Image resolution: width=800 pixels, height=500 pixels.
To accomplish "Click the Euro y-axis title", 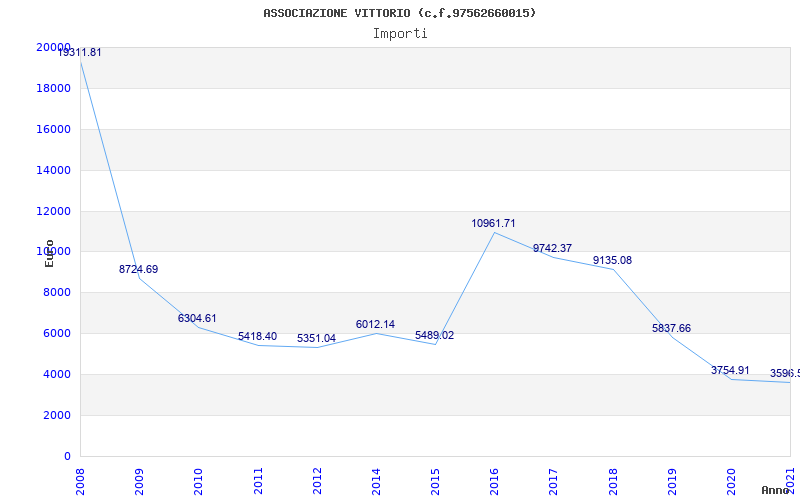I will 49,253.
